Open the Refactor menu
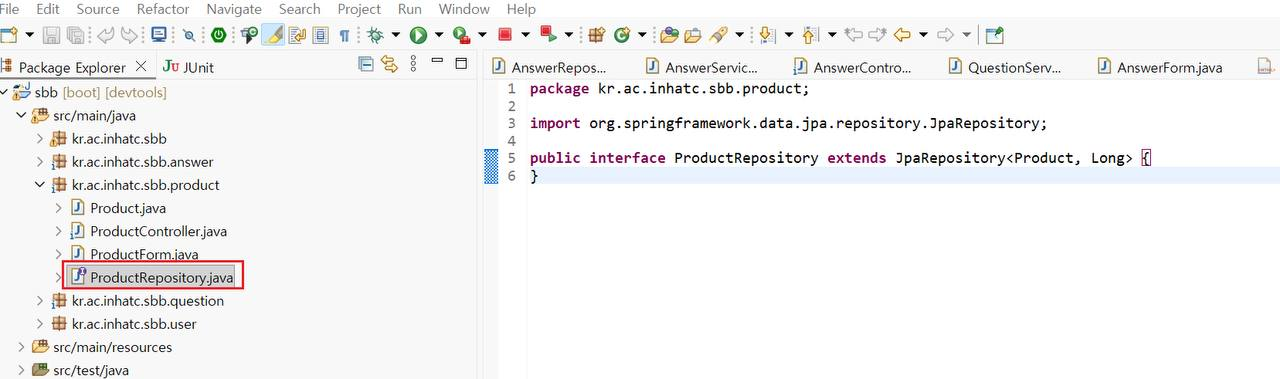Screen dimensions: 1280x379 [x=162, y=9]
